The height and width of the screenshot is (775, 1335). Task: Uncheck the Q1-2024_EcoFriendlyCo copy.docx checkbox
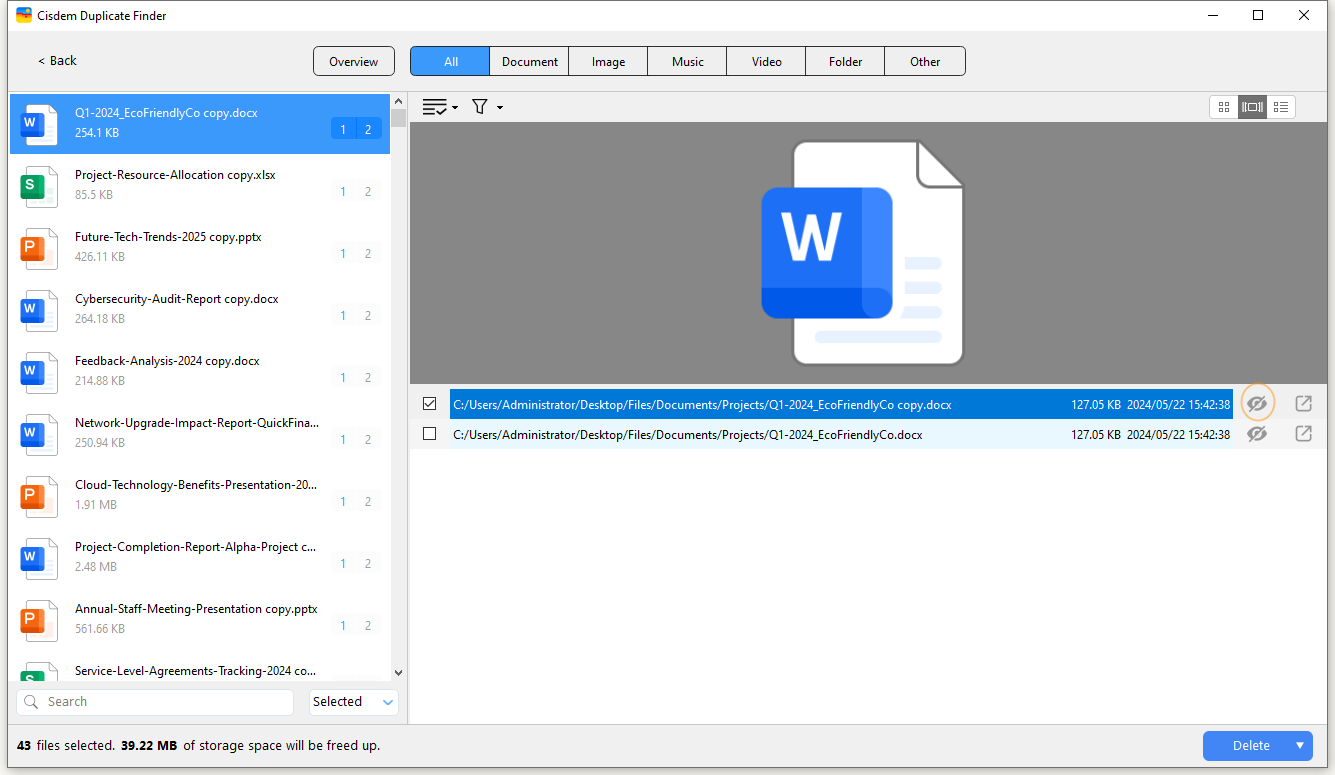[x=430, y=404]
